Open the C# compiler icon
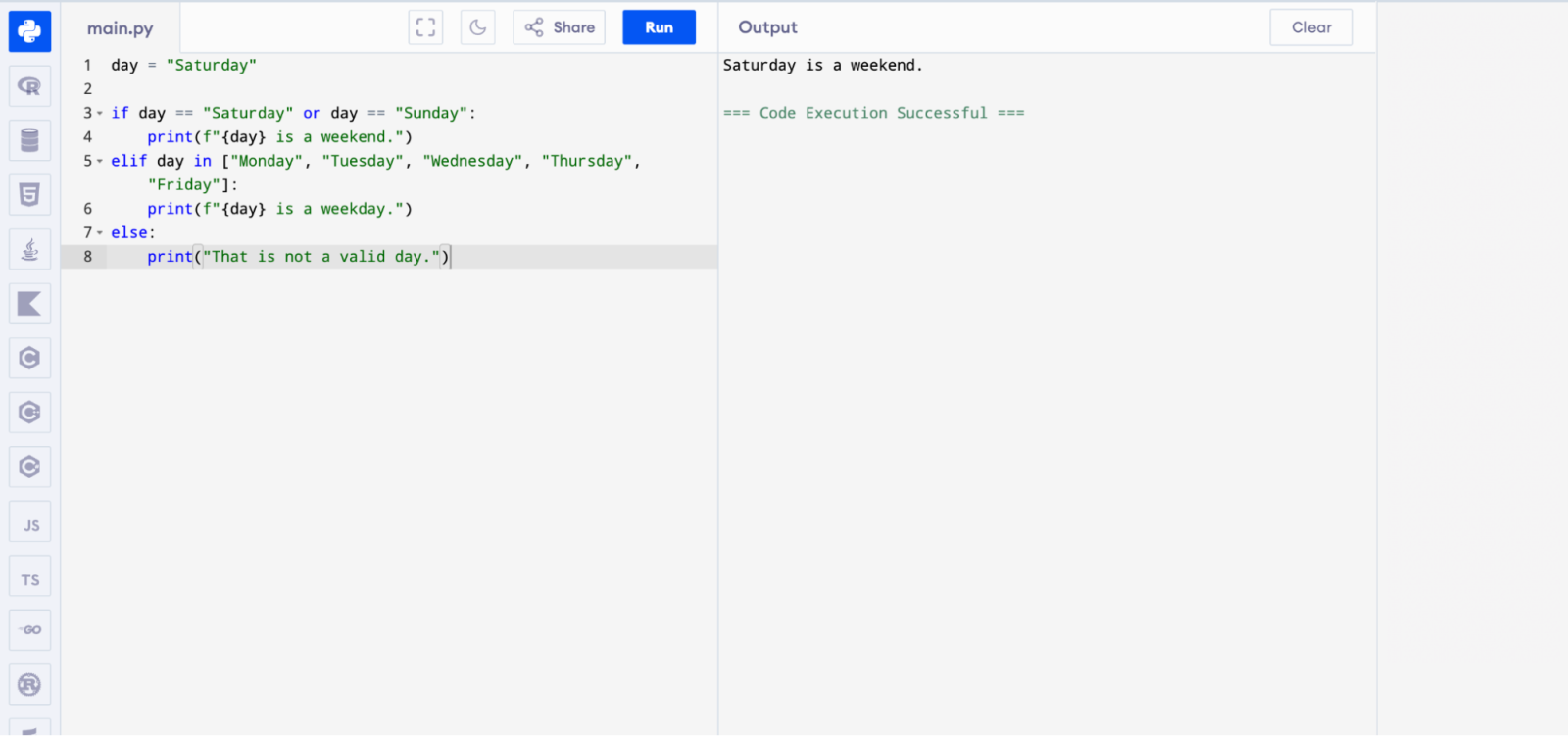Viewport: 1568px width, 736px height. tap(29, 466)
